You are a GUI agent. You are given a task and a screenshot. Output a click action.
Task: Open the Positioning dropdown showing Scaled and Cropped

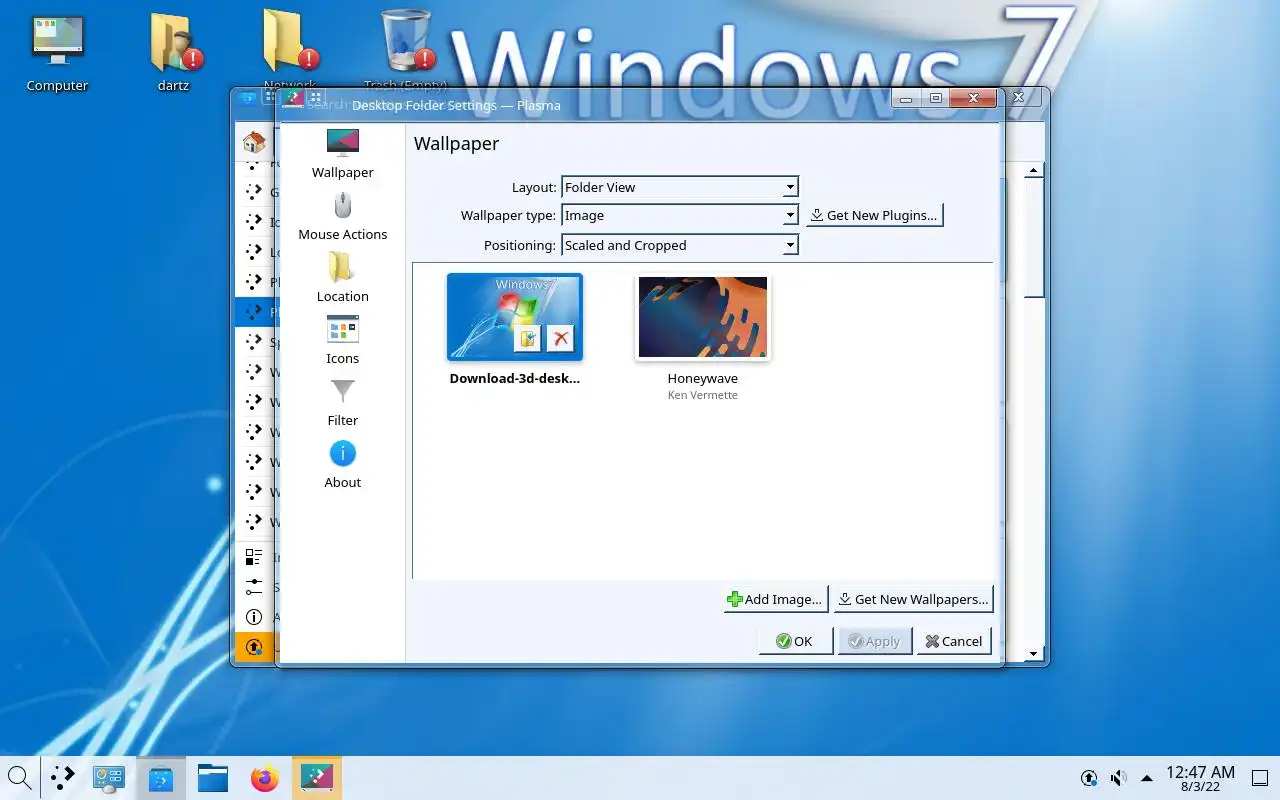680,245
